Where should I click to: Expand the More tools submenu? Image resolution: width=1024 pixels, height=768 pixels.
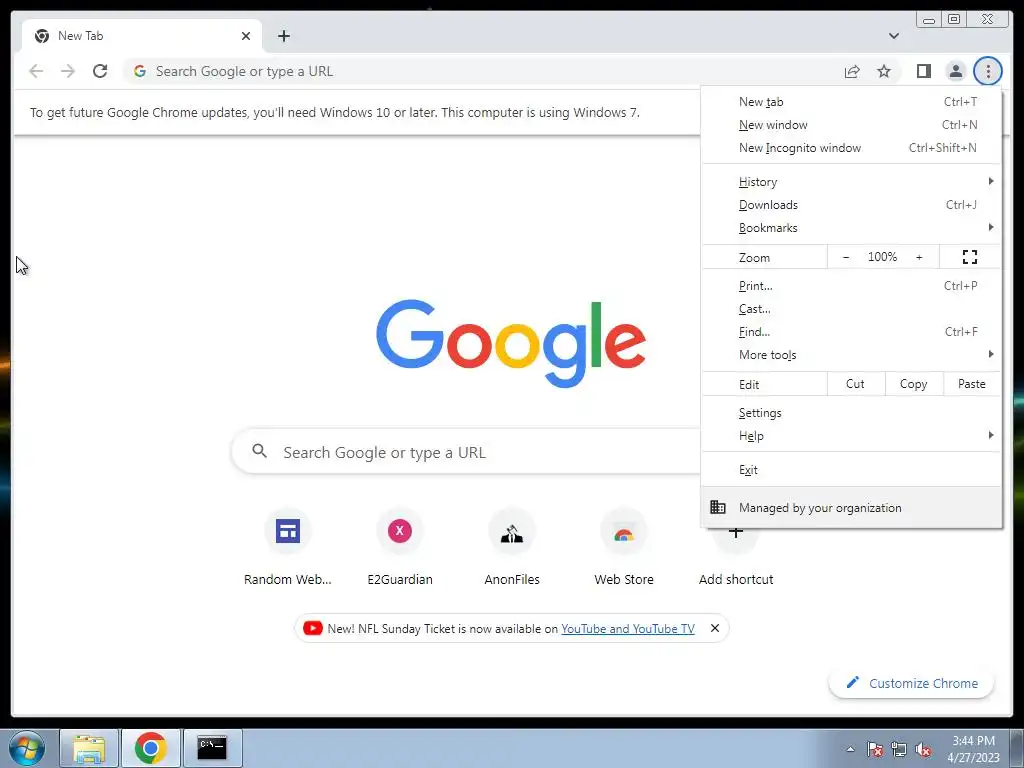point(851,355)
